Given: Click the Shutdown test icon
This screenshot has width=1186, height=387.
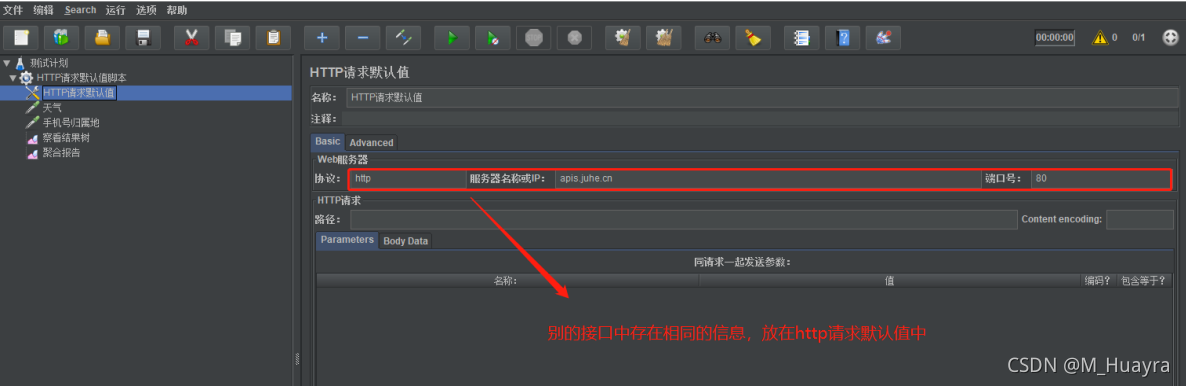Looking at the screenshot, I should [575, 38].
